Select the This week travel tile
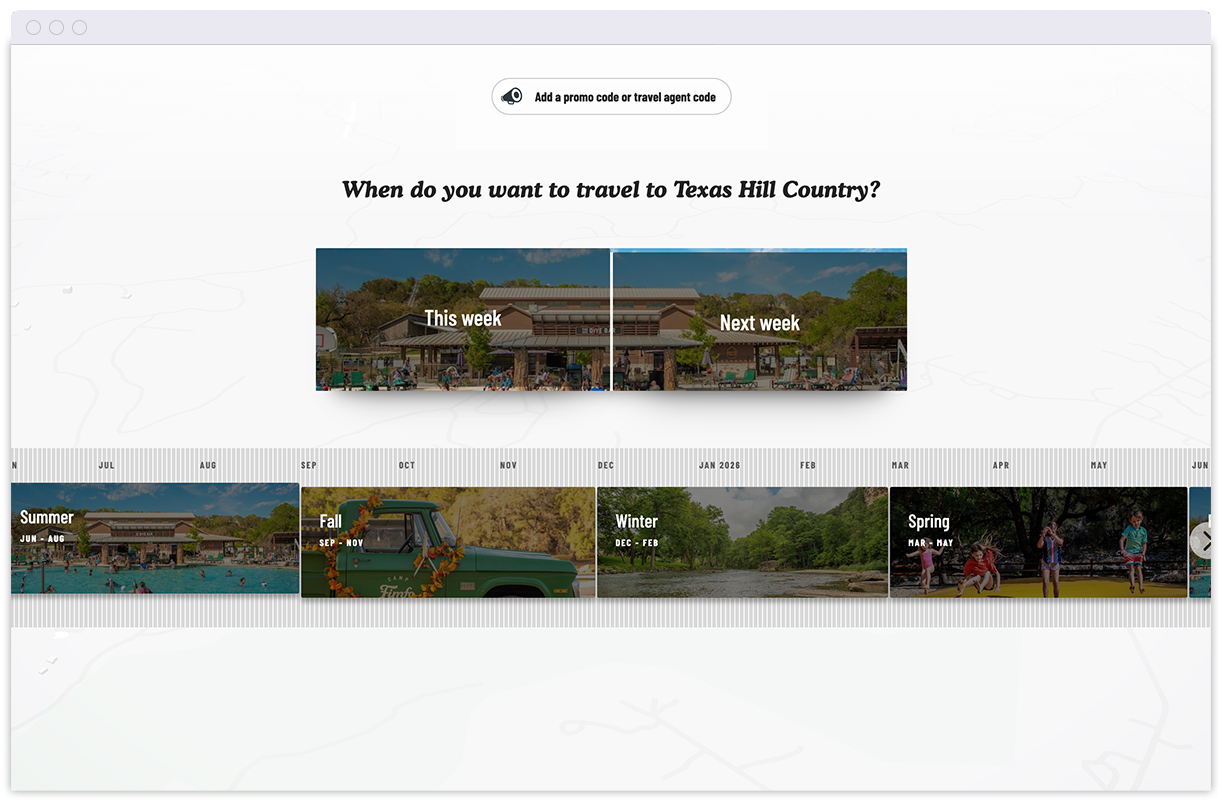 [463, 319]
